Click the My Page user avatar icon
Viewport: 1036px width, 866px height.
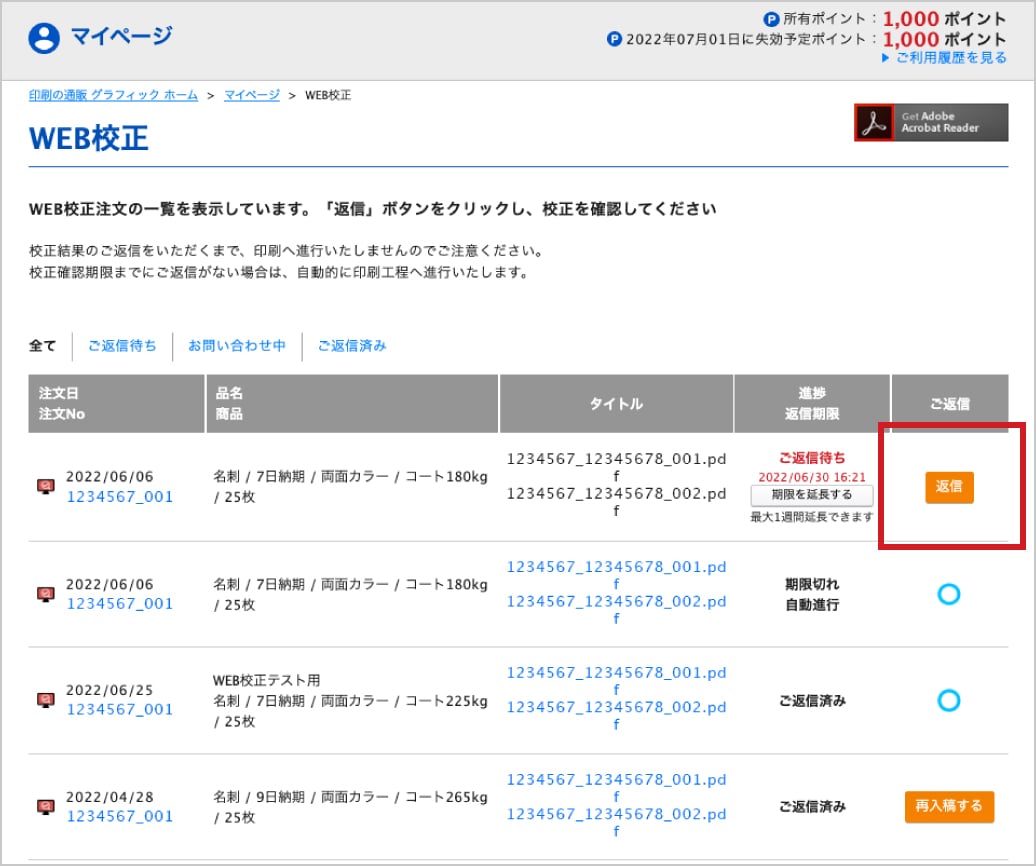tap(44, 38)
